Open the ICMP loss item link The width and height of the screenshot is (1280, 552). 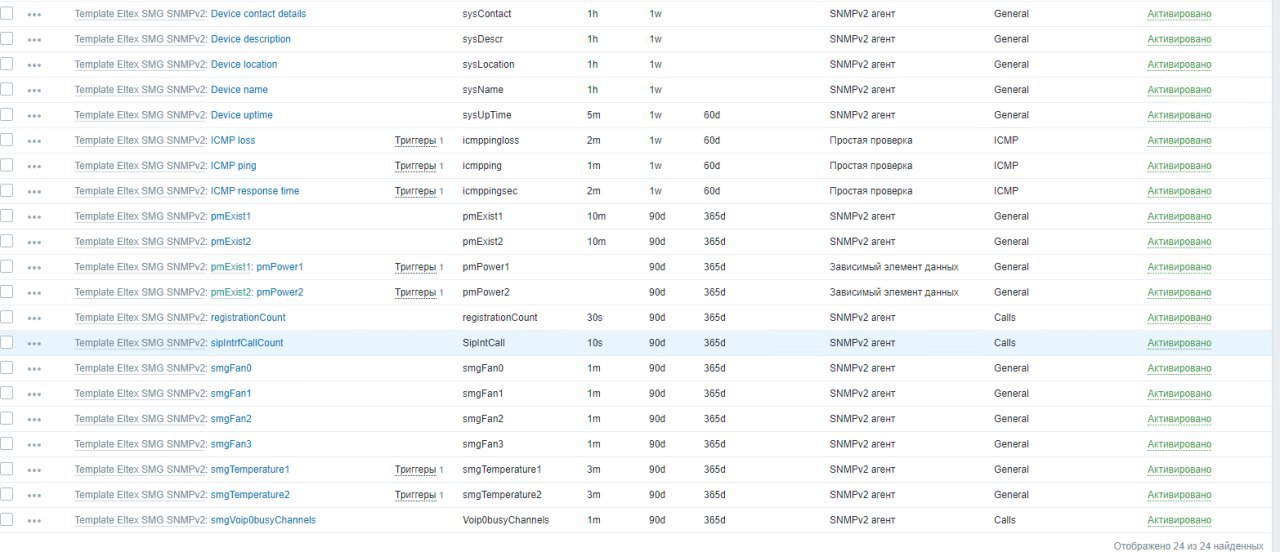tap(233, 140)
